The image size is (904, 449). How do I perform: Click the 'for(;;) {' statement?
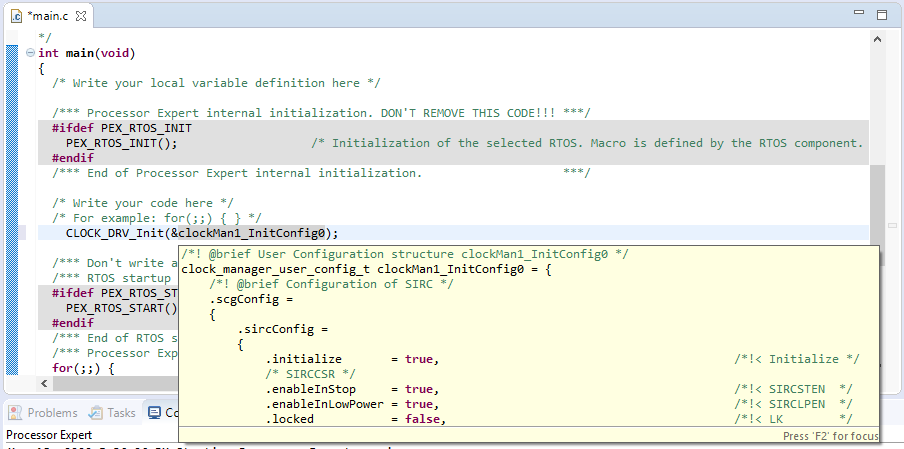(x=84, y=368)
